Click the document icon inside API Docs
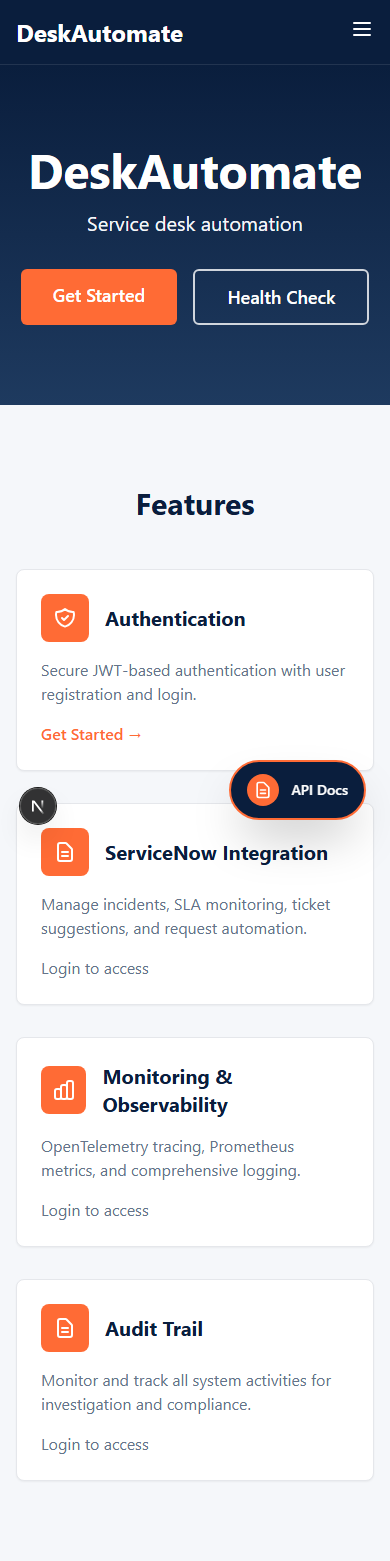This screenshot has height=1561, width=390. [263, 790]
